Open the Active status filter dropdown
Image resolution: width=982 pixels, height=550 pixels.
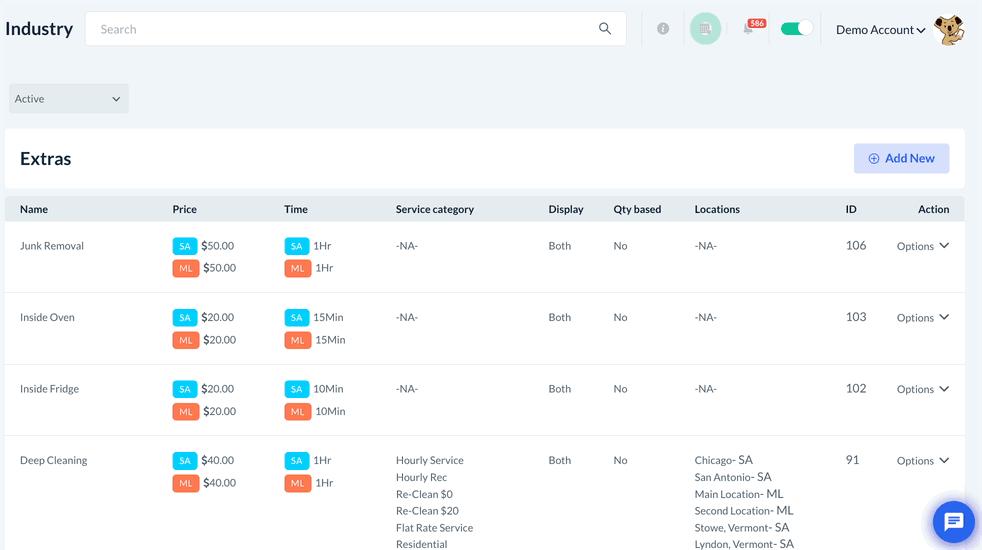click(69, 99)
